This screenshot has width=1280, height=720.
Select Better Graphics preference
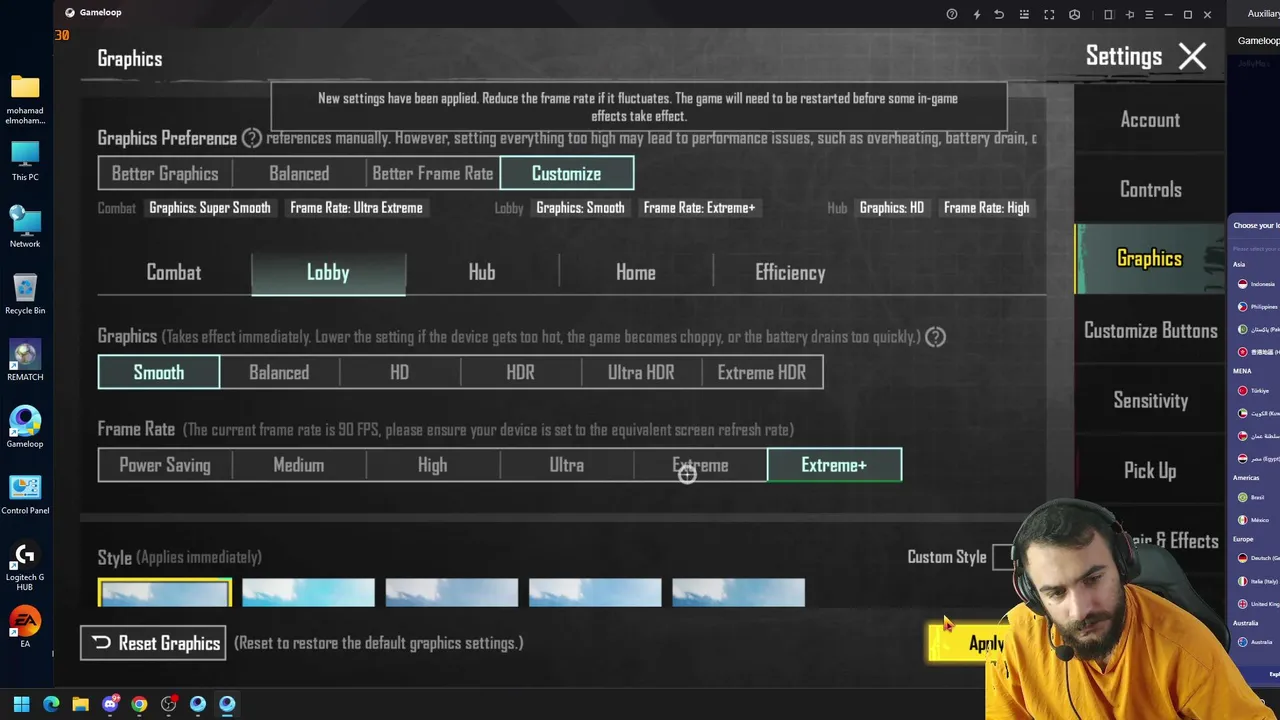165,173
